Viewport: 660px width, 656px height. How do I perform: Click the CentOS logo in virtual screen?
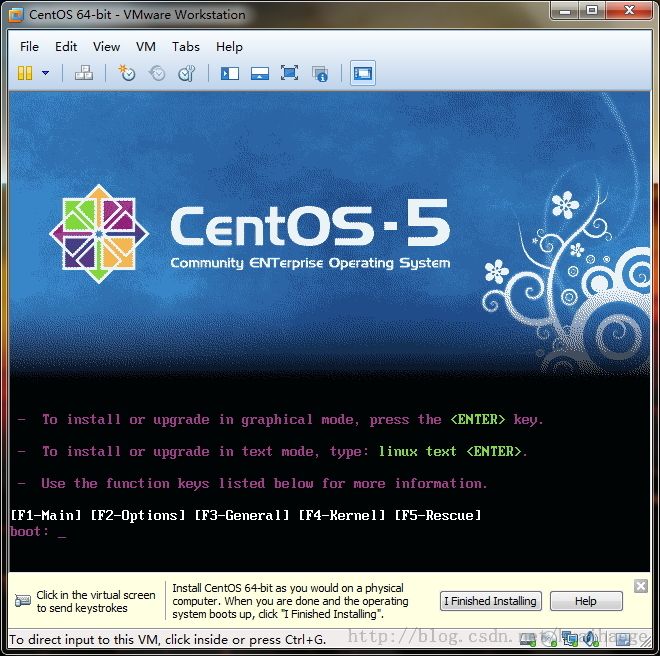98,234
